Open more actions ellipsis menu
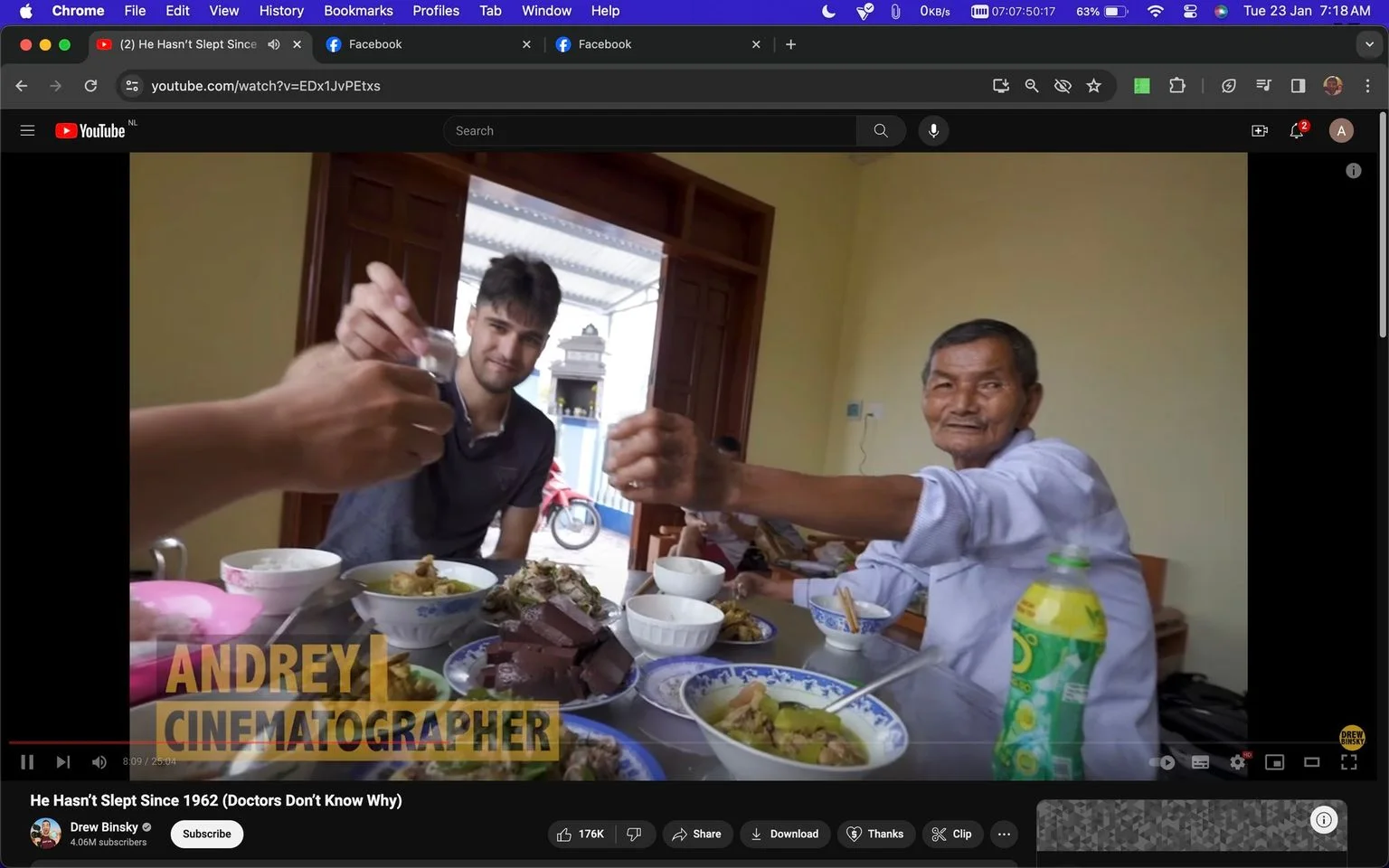 [x=1004, y=834]
